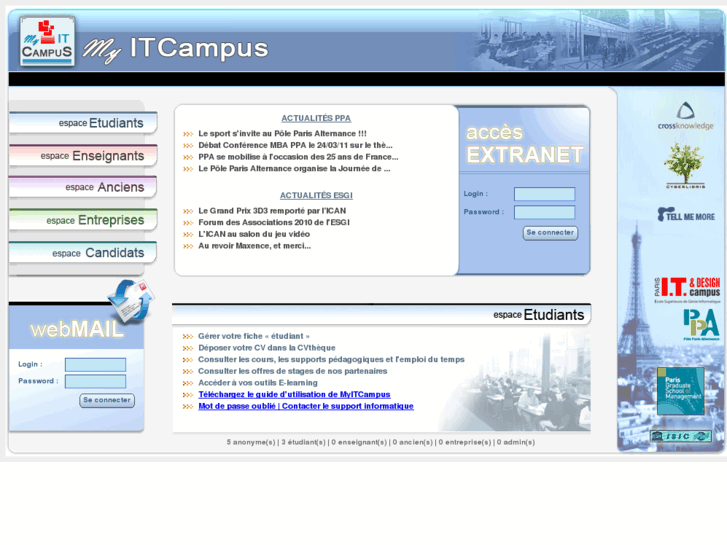Open the espace Candidats menu

coord(83,253)
